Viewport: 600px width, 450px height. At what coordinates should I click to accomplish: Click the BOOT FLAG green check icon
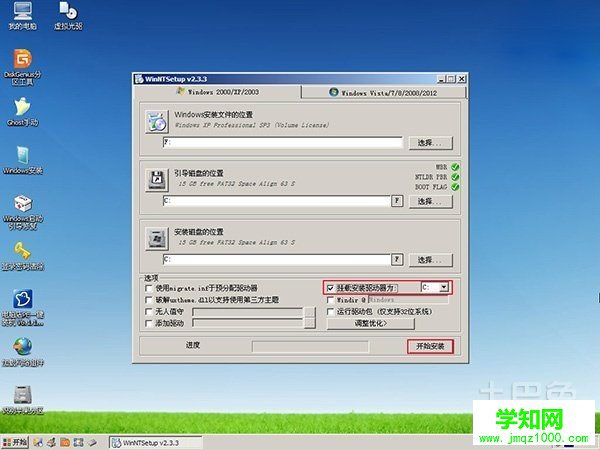455,187
